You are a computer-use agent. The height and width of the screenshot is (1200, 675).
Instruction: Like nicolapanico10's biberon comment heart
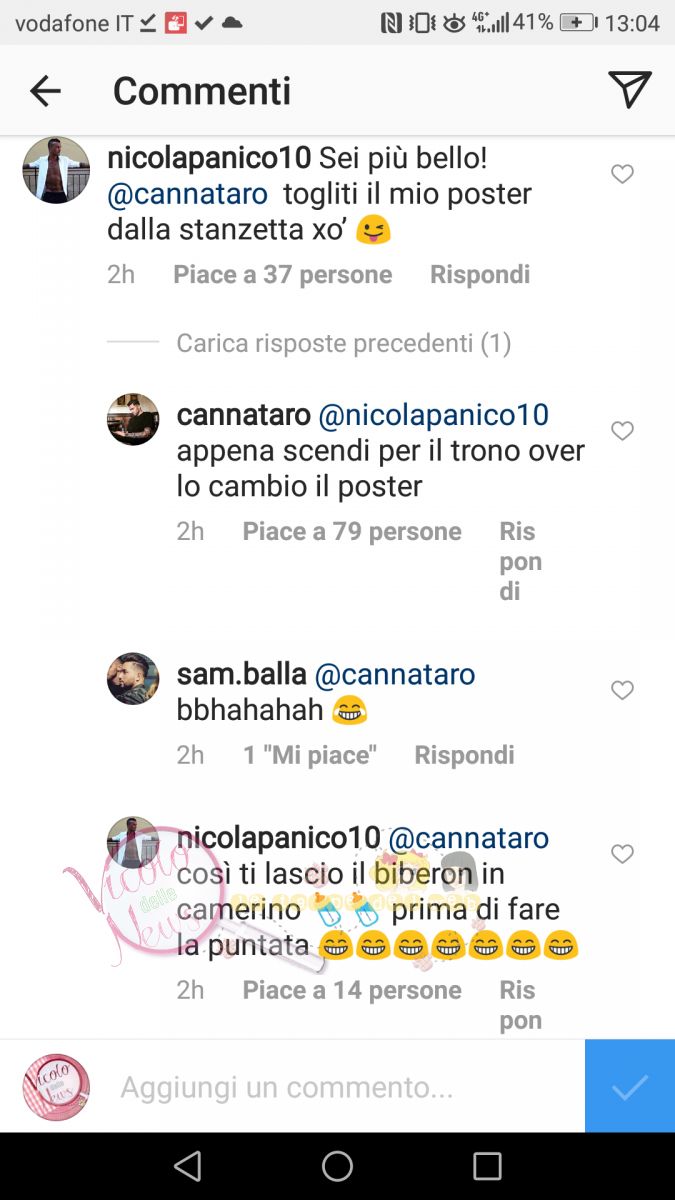click(x=622, y=854)
